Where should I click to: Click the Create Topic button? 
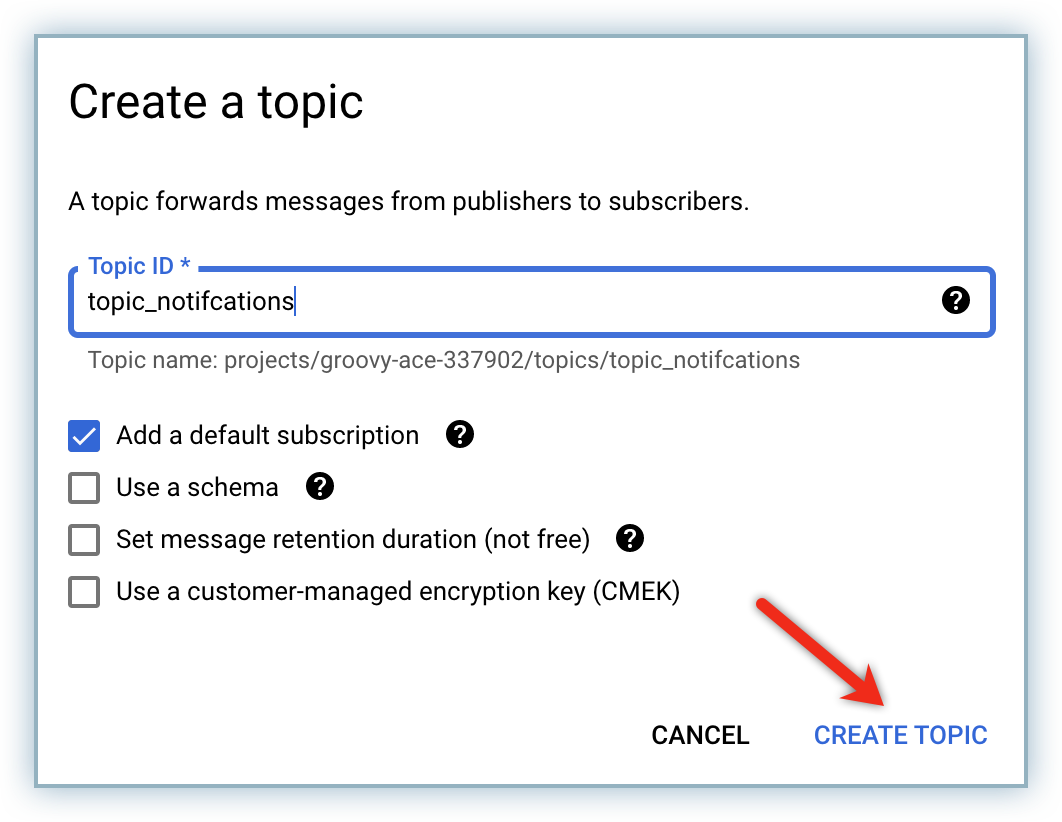point(900,735)
